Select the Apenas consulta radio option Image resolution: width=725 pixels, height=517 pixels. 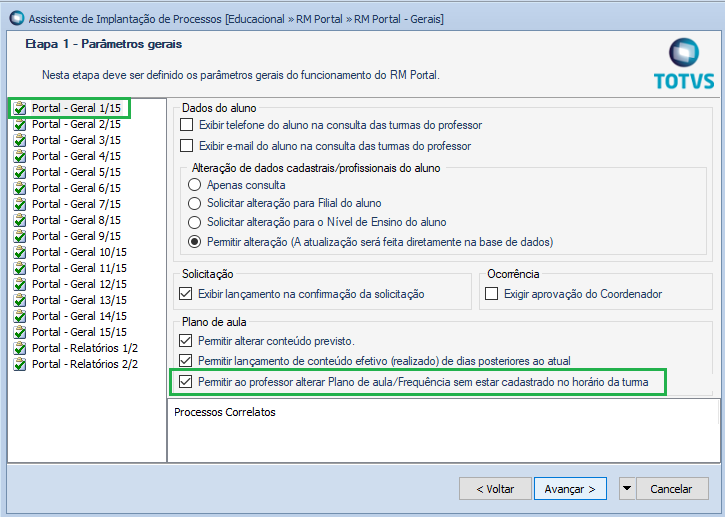coord(195,185)
